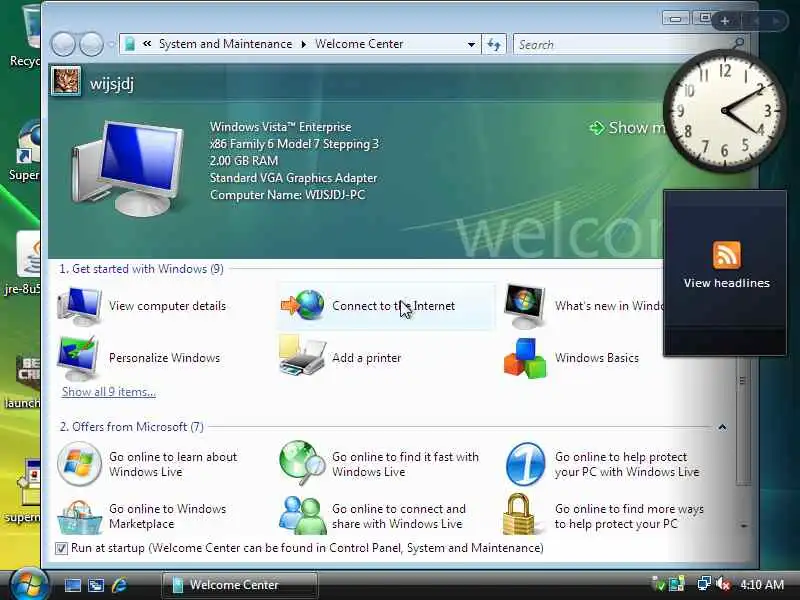The image size is (800, 600).
Task: Click the Add a printer icon
Action: click(x=303, y=356)
